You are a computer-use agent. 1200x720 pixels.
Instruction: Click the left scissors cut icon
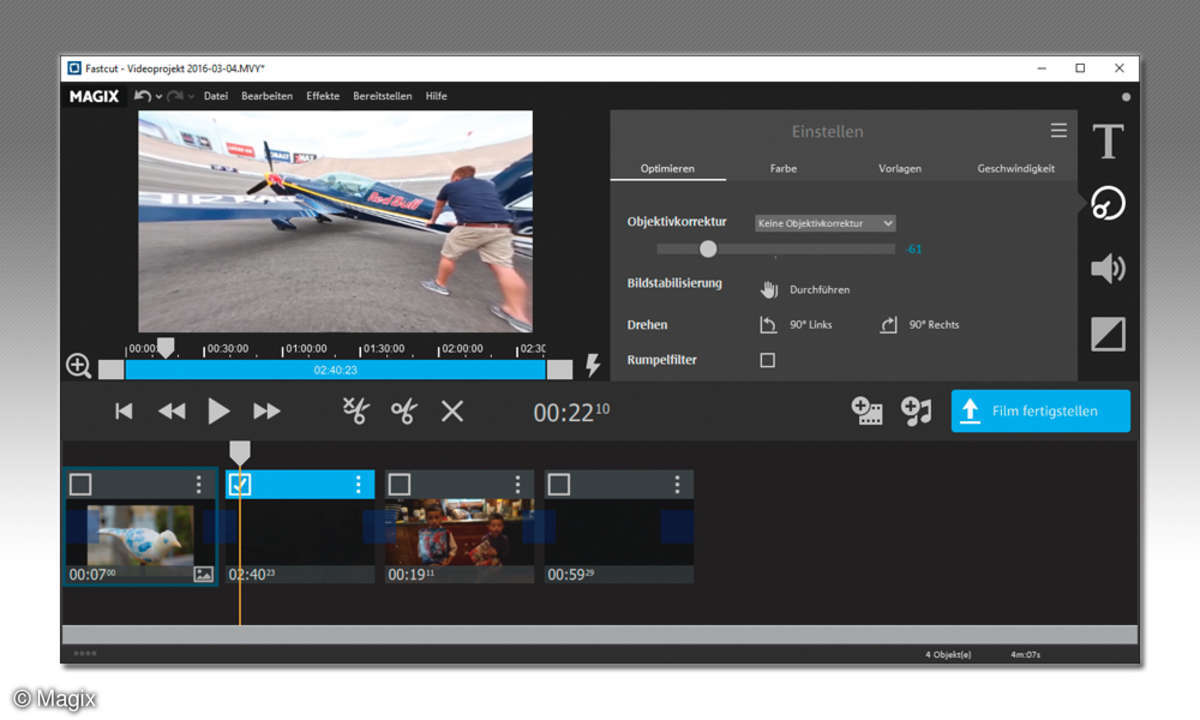pyautogui.click(x=356, y=411)
